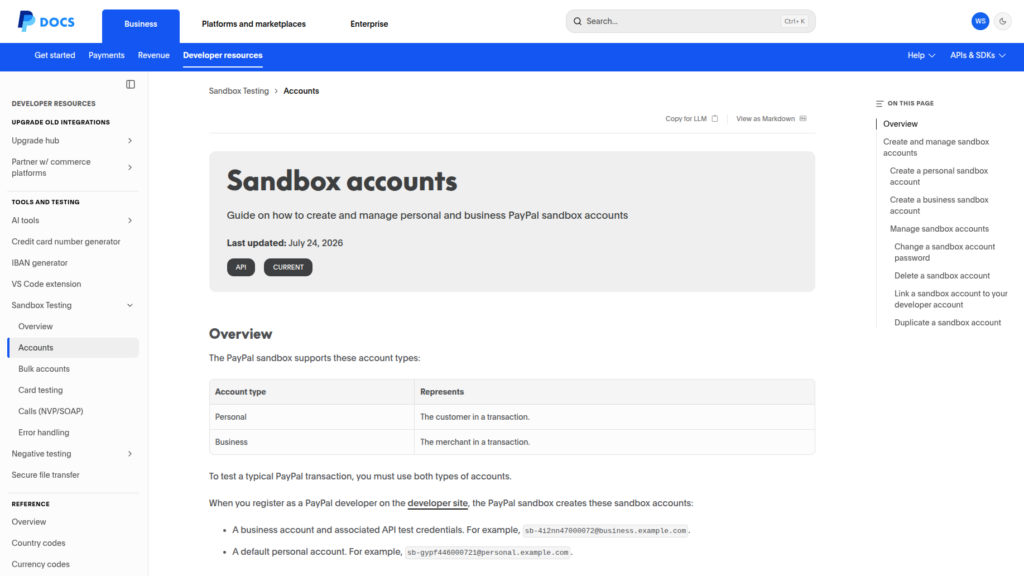Image resolution: width=1024 pixels, height=576 pixels.
Task: Open VS Code extension page
Action: (x=46, y=284)
